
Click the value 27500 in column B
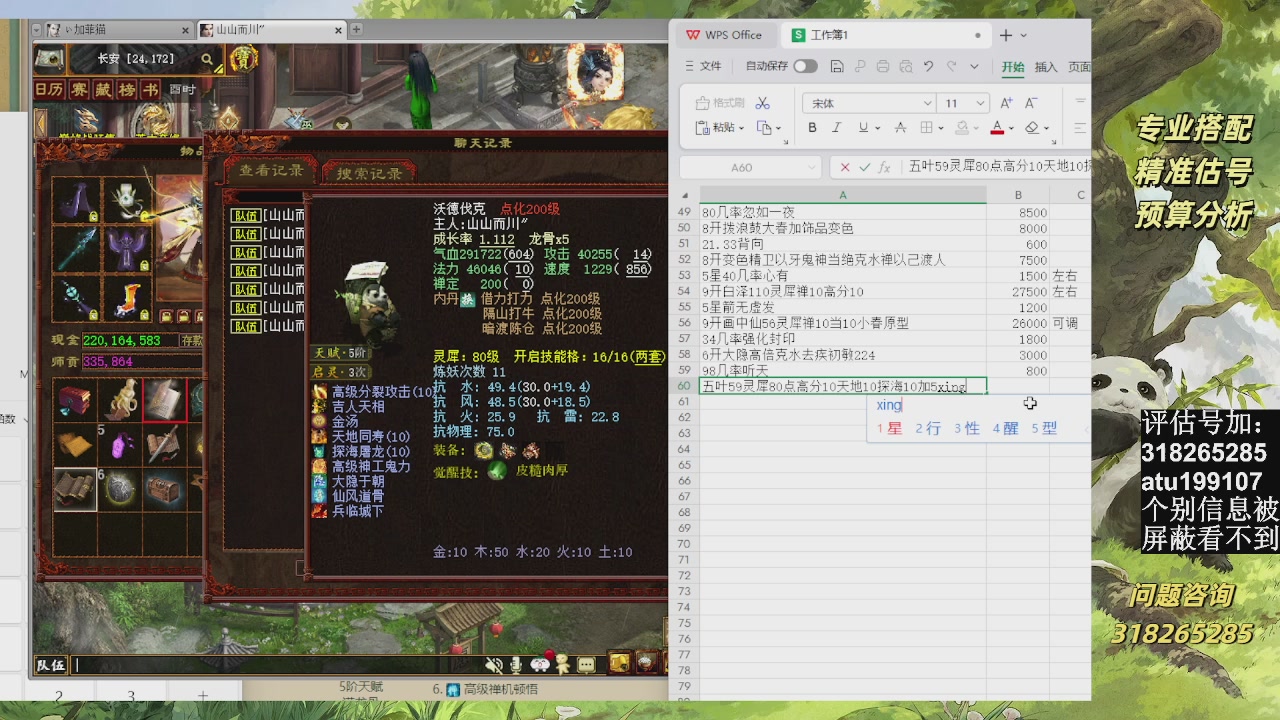click(x=1029, y=292)
